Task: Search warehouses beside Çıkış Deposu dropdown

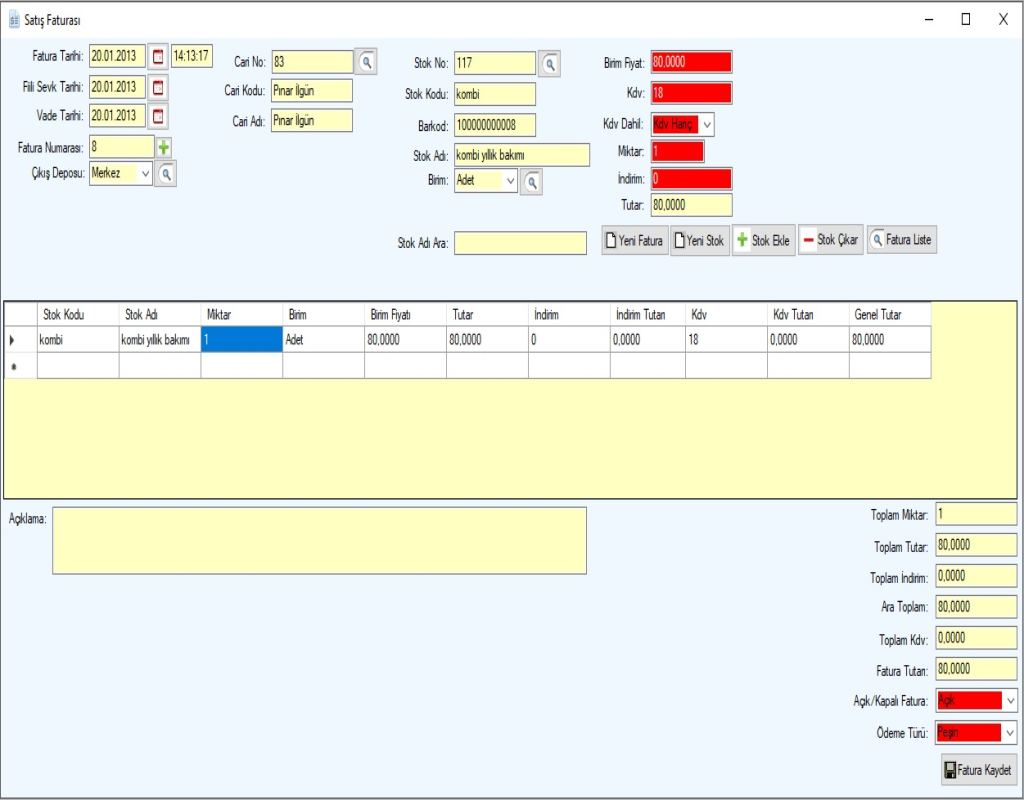Action: [166, 174]
